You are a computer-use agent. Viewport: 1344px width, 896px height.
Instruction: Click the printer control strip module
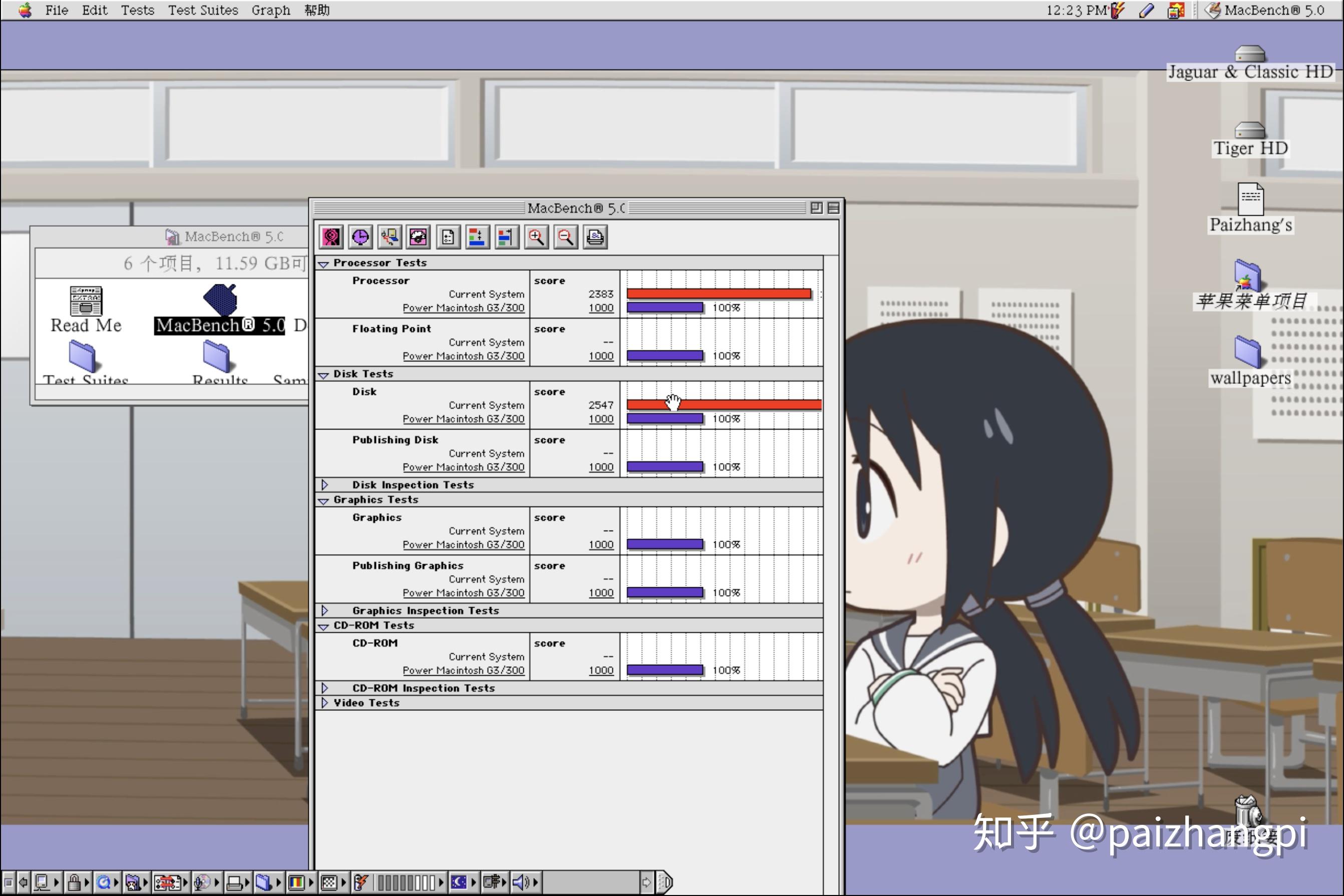[x=234, y=882]
